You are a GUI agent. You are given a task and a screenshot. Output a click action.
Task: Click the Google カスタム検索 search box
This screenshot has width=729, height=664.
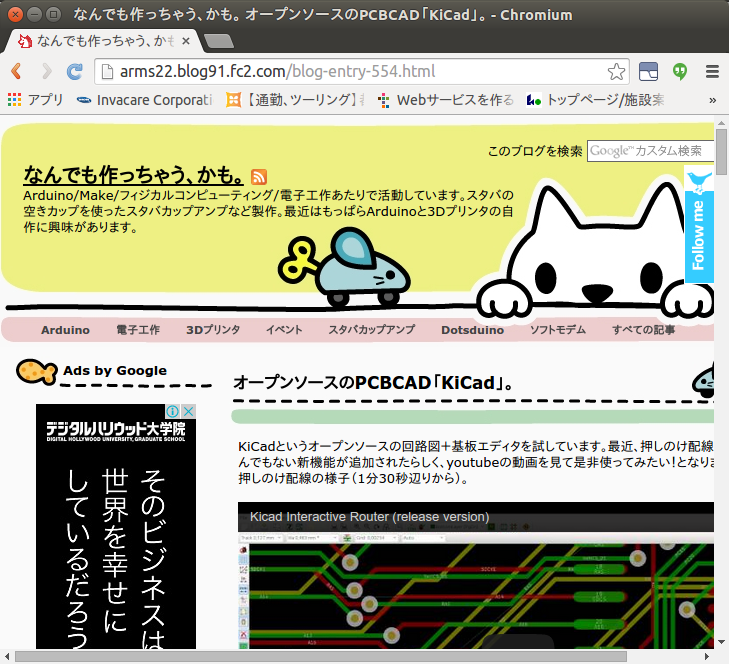(x=650, y=151)
